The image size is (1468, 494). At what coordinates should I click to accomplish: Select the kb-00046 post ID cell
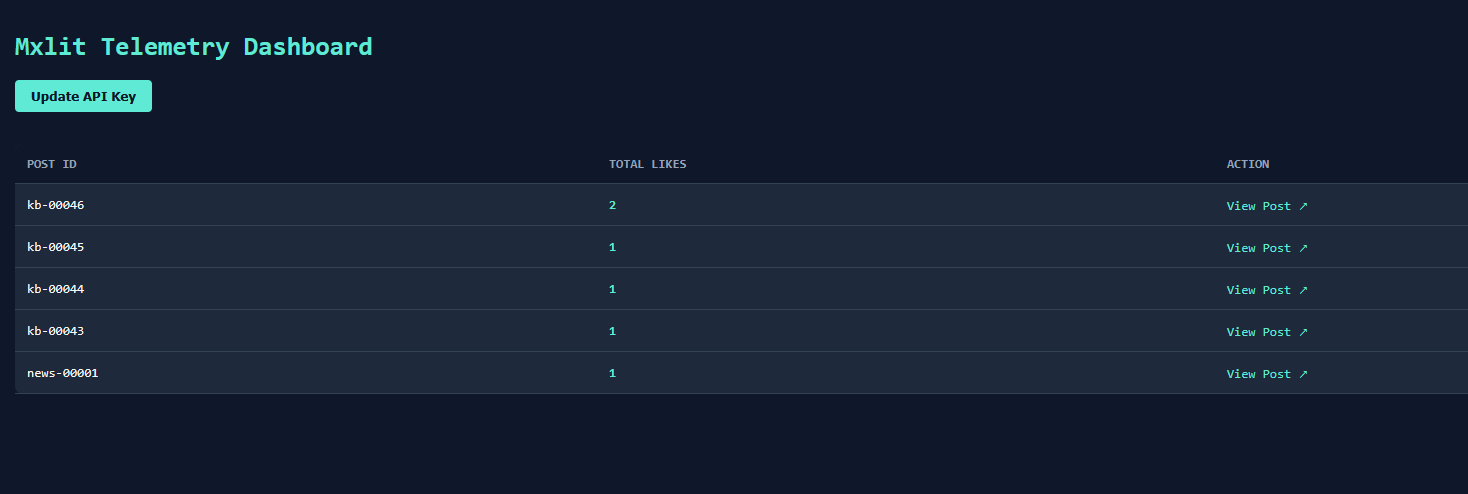click(x=56, y=206)
